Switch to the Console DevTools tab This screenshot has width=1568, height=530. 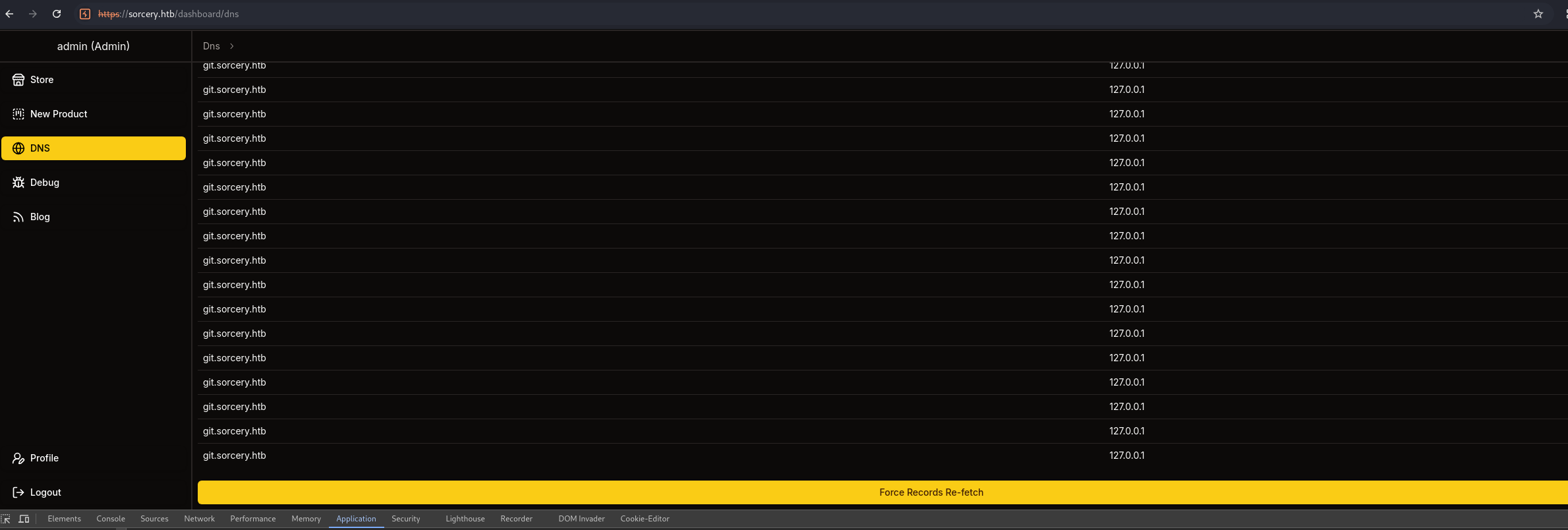coord(111,519)
